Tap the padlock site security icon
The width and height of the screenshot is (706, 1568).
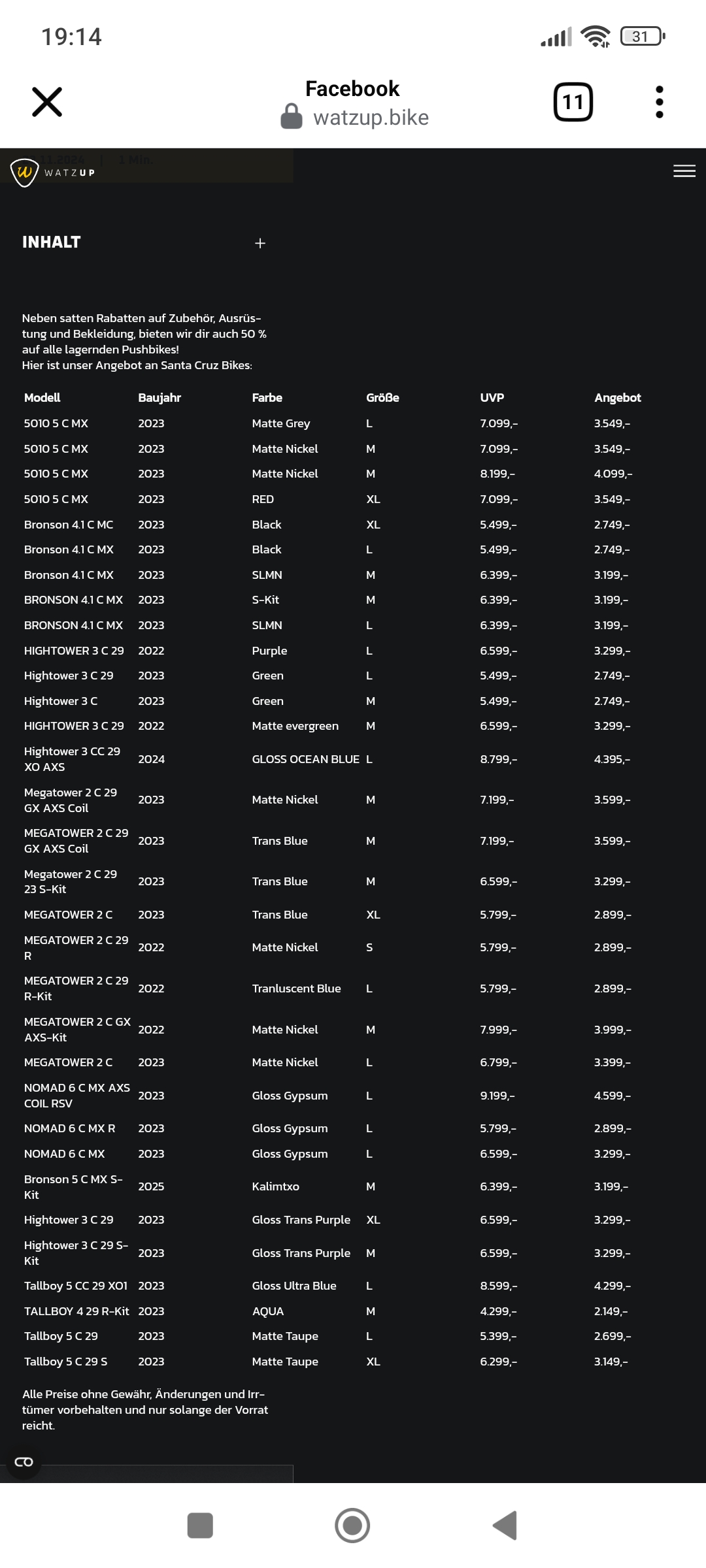(291, 118)
